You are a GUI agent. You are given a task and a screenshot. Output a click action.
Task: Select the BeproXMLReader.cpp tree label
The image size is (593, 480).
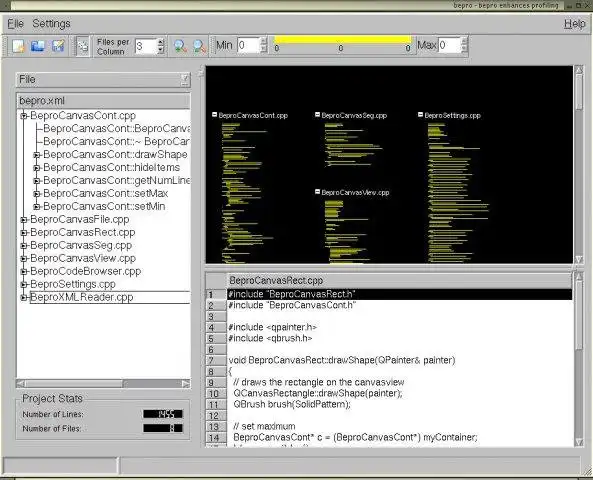click(82, 297)
